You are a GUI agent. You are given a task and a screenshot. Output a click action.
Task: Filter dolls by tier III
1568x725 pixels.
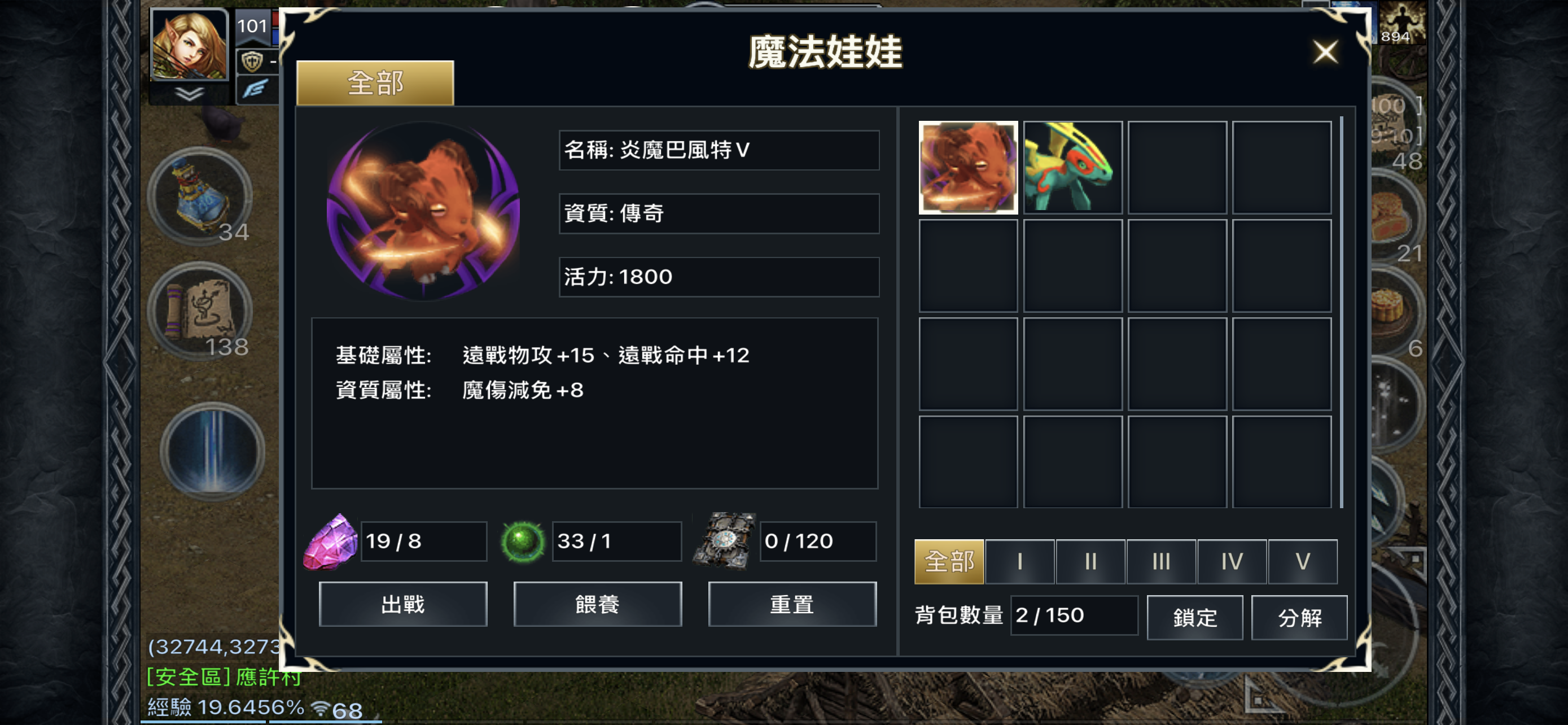1161,561
